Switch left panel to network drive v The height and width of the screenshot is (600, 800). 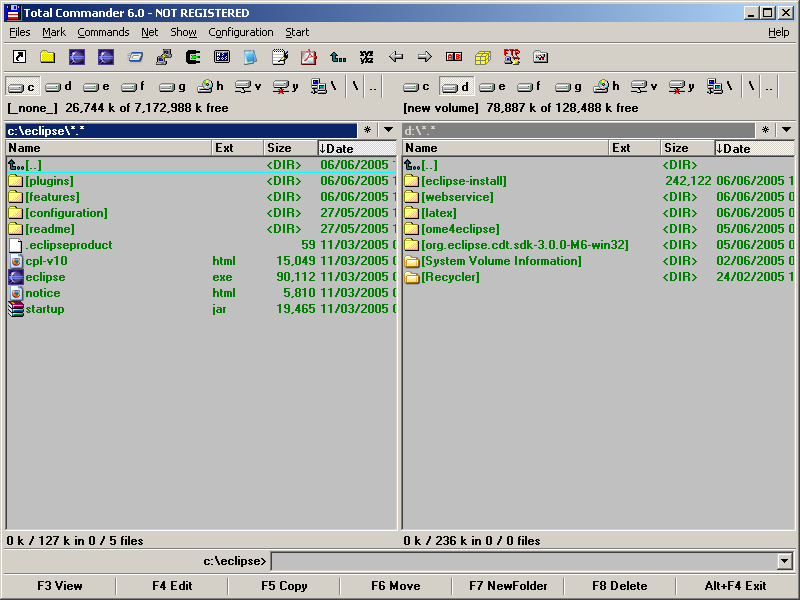(248, 86)
